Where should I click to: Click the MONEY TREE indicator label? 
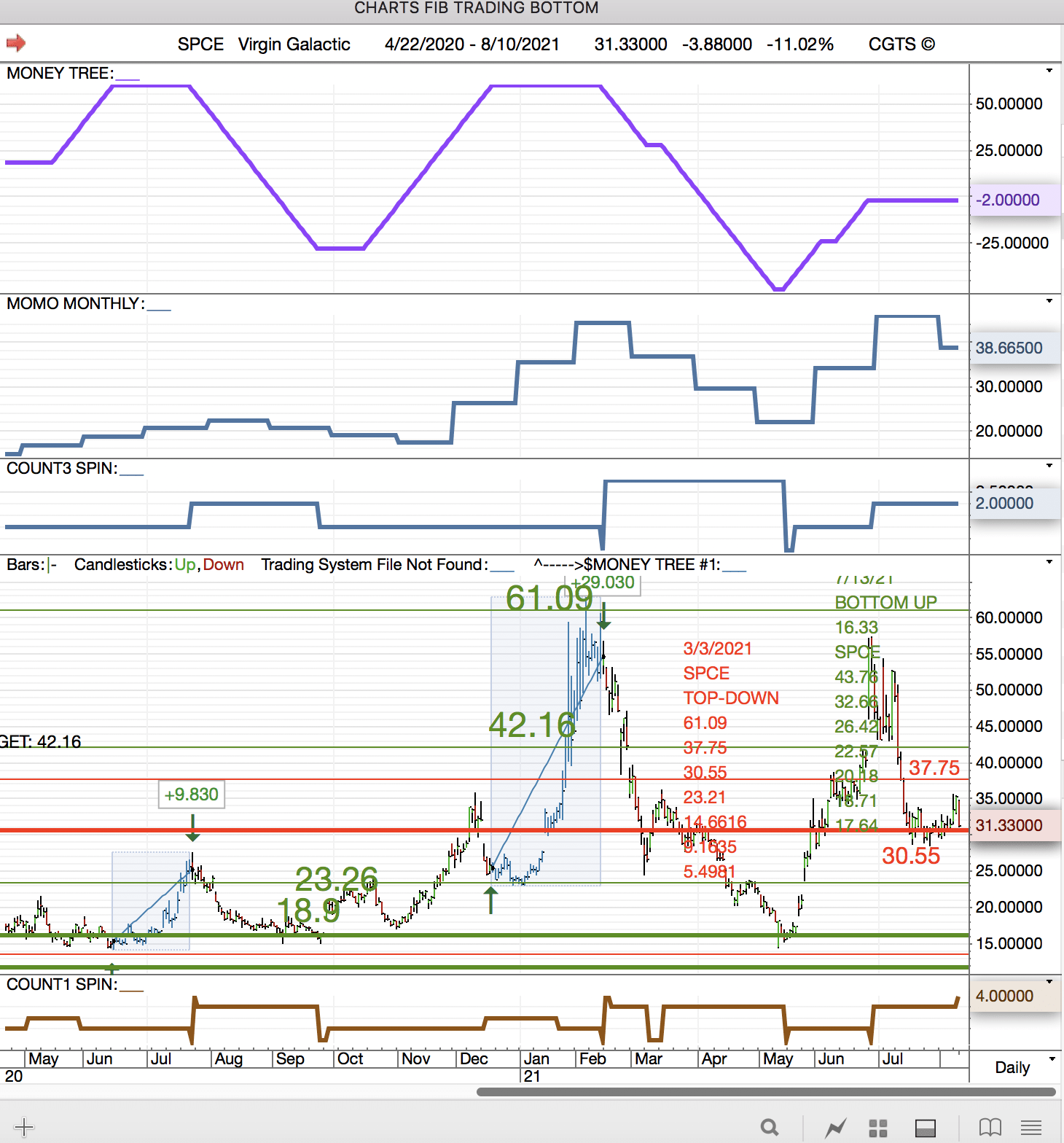coord(60,73)
